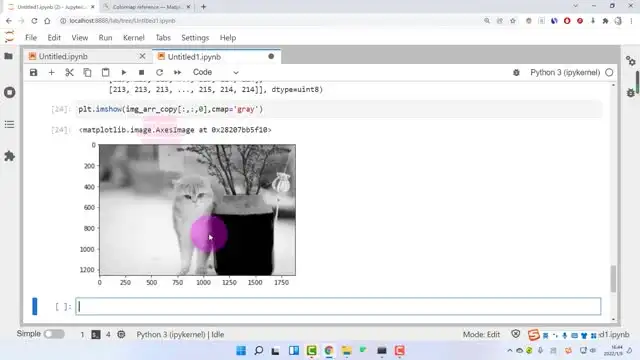
Task: Open a new browser tab
Action: coord(203,7)
